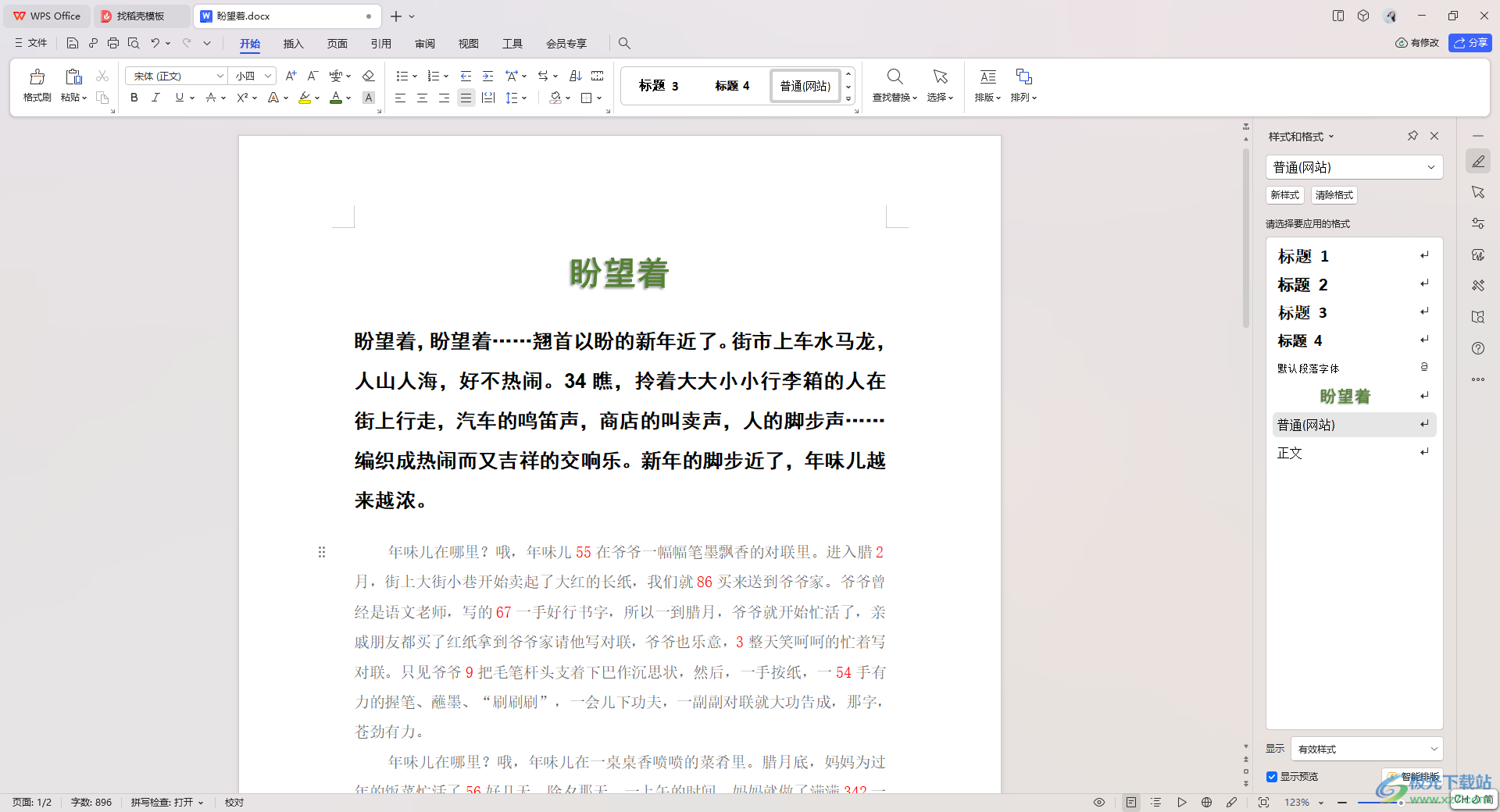Screen dimensions: 1500x812
Task: Click the Decrease indent icon
Action: (466, 76)
